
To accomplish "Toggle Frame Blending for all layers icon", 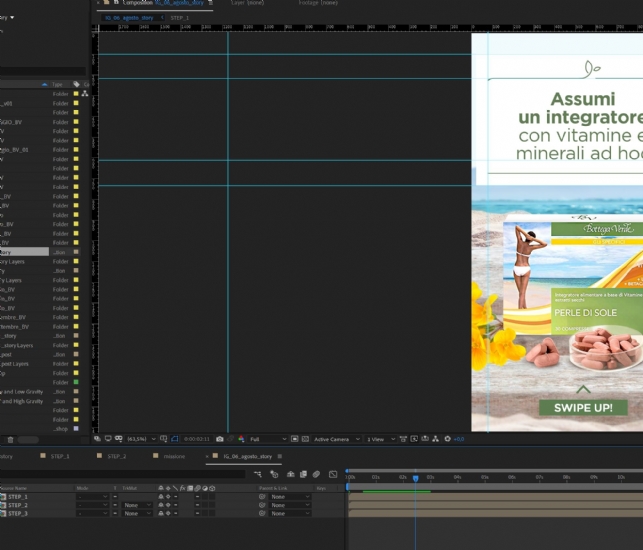I will coord(303,474).
